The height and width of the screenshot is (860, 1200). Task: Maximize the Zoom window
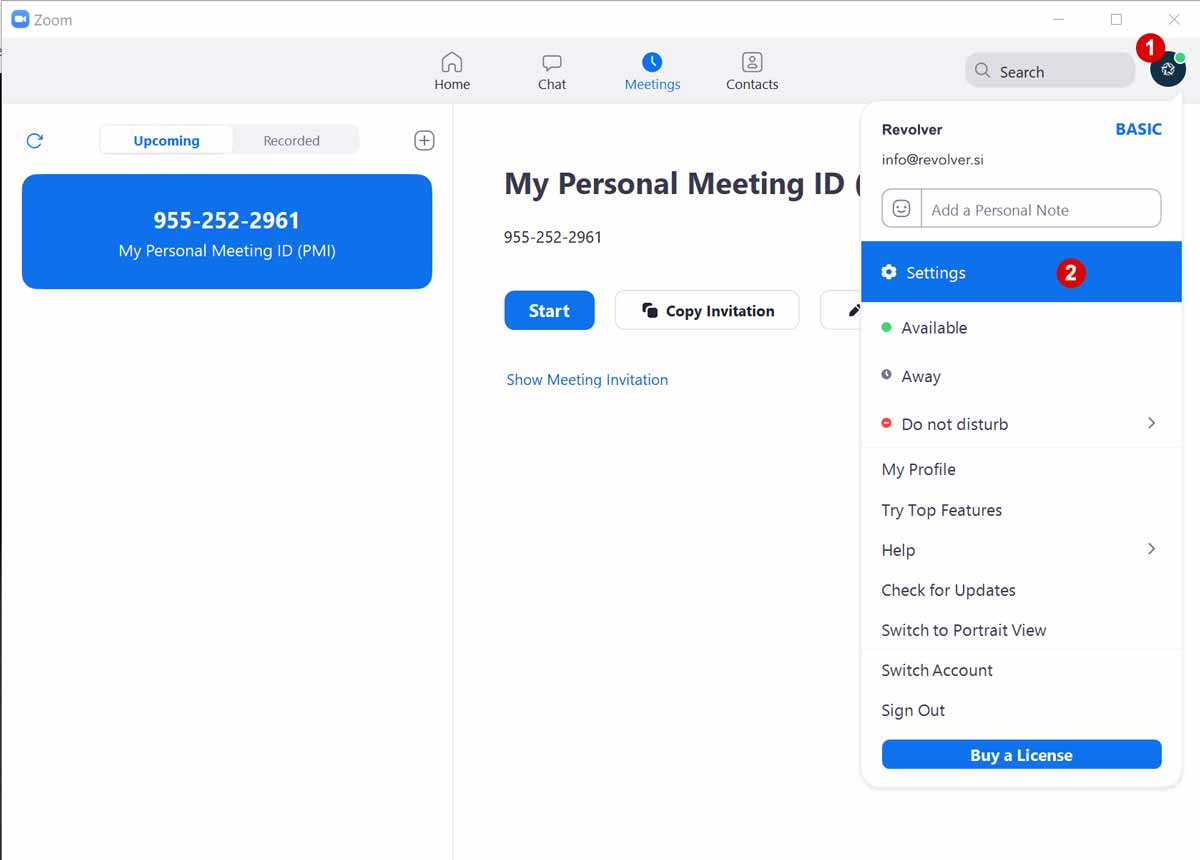(1116, 19)
